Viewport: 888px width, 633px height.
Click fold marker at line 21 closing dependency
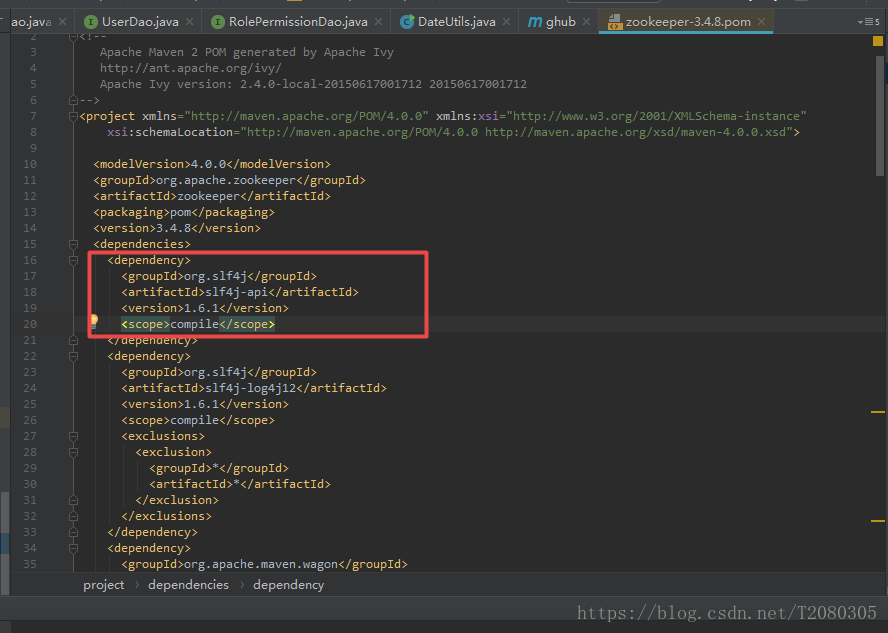(x=73, y=340)
